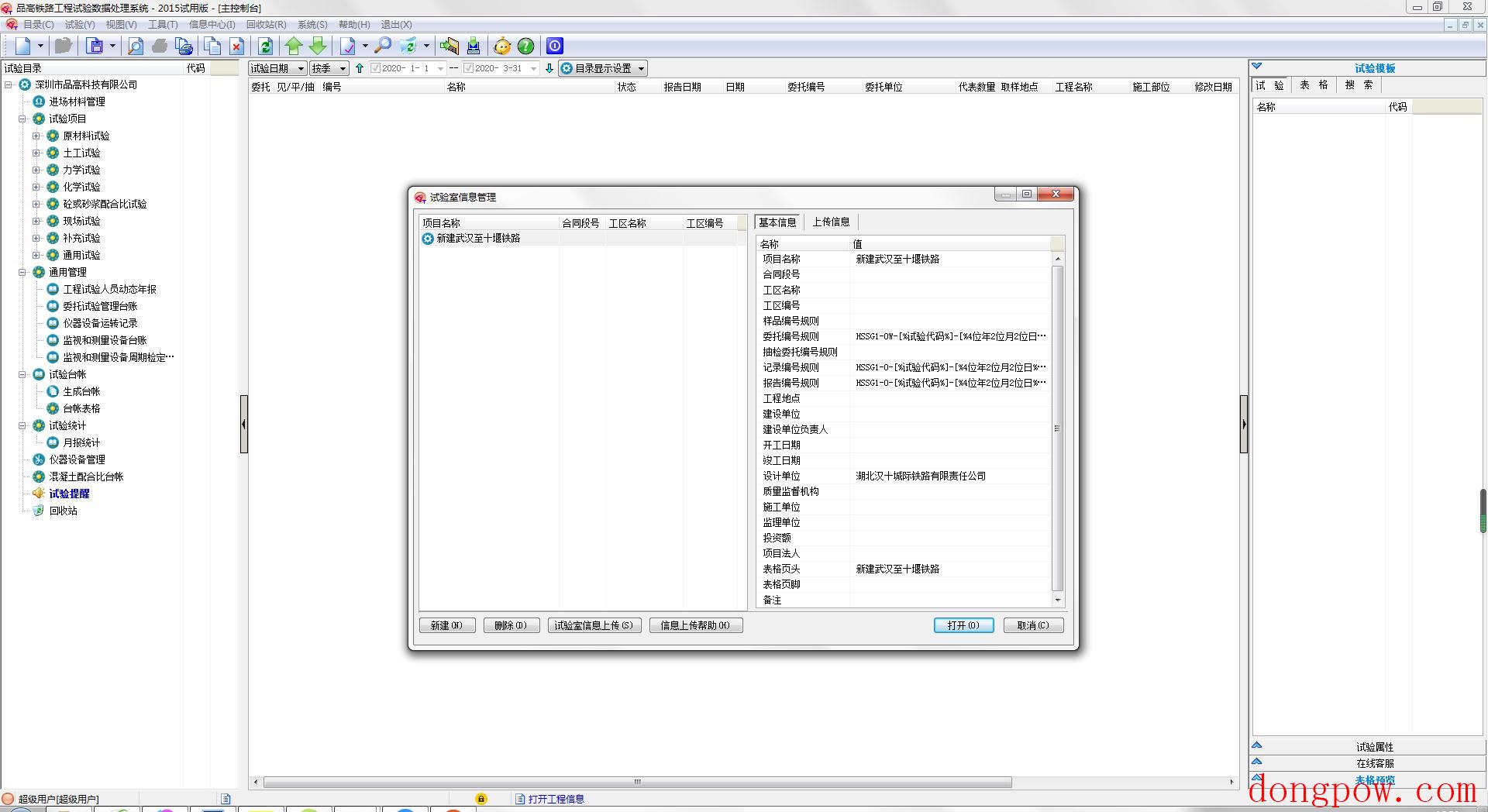The width and height of the screenshot is (1488, 812).
Task: Click the export data arrow toolbar icon
Action: click(x=449, y=46)
